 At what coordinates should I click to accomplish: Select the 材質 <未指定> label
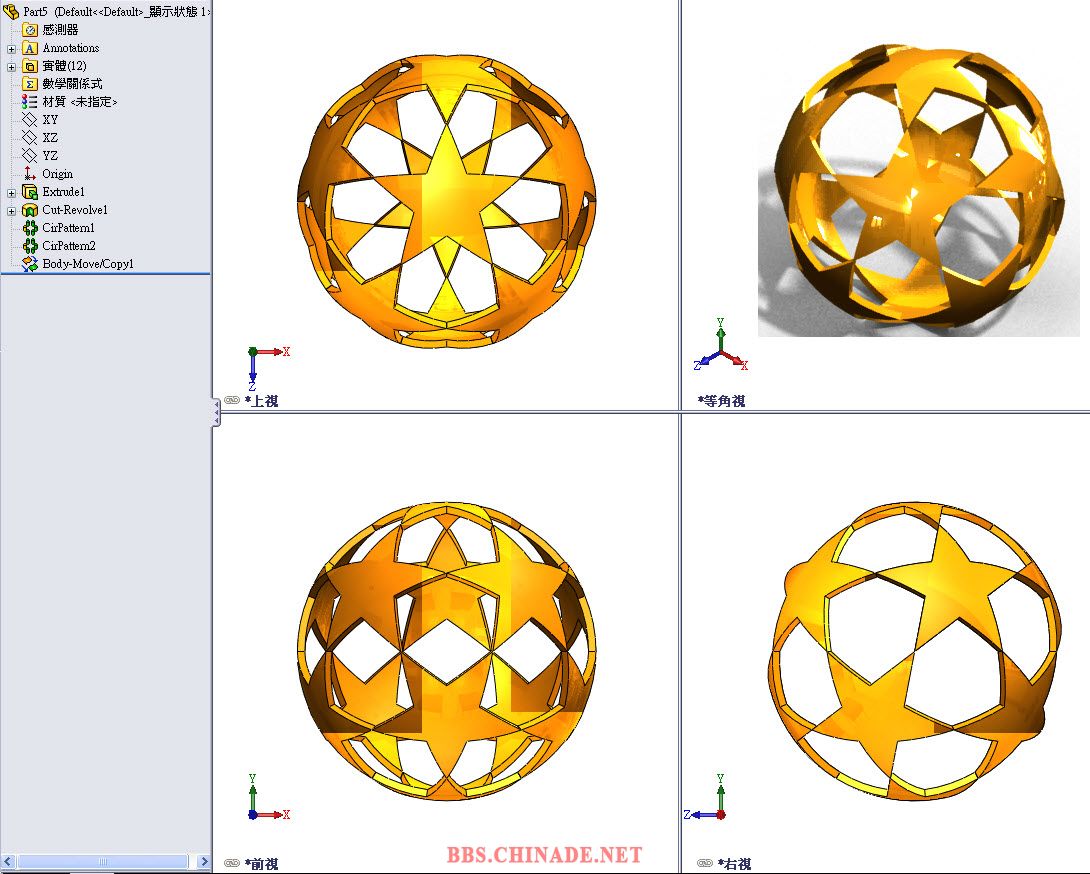click(x=80, y=102)
